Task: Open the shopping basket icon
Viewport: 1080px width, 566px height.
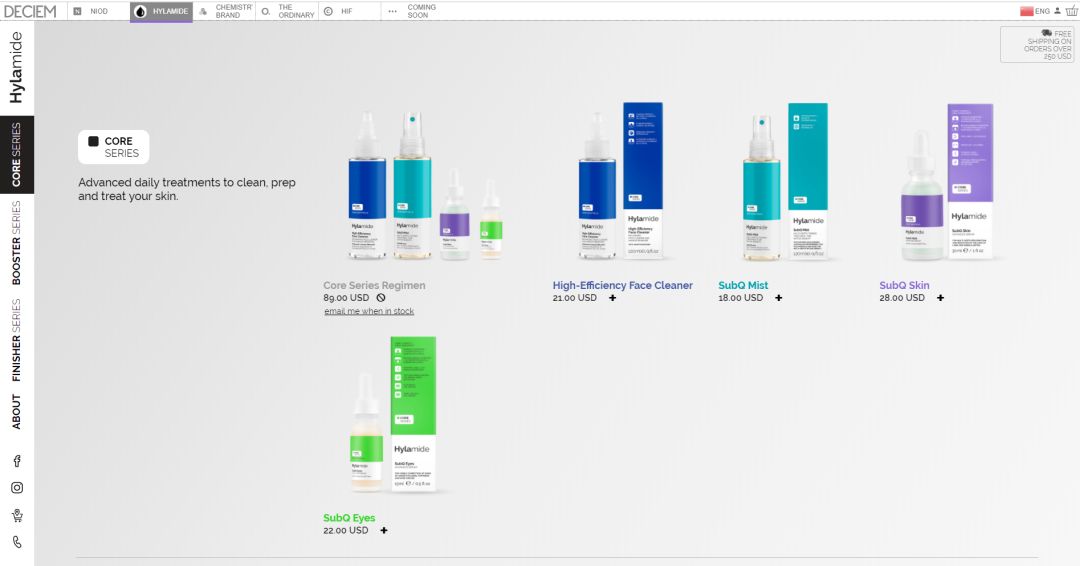Action: coord(1071,11)
